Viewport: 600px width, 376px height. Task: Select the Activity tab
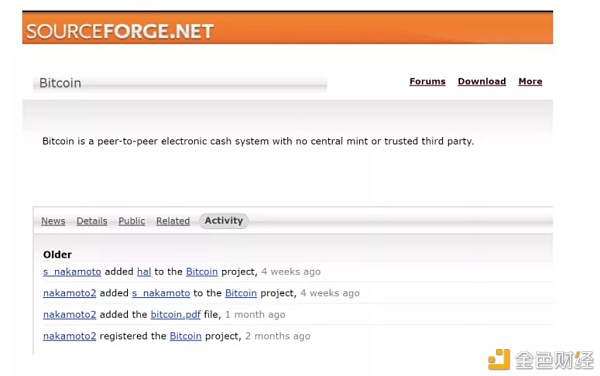click(224, 221)
